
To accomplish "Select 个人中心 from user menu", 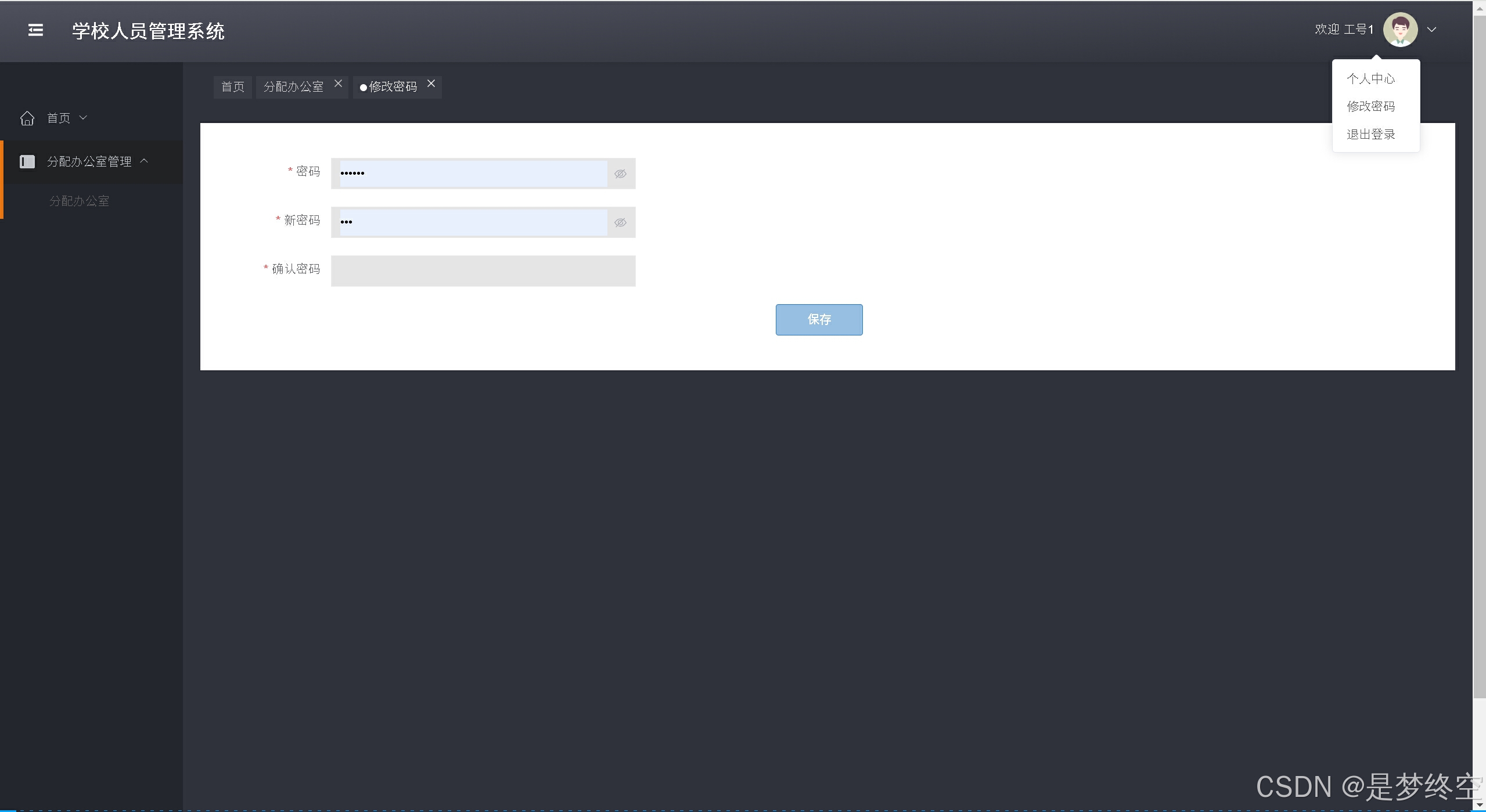I will (x=1370, y=79).
